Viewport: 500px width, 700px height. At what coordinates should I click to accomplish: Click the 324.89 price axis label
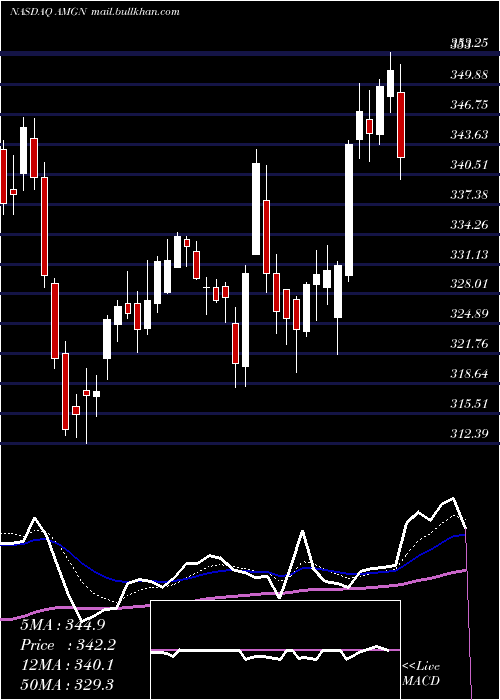[x=469, y=314]
